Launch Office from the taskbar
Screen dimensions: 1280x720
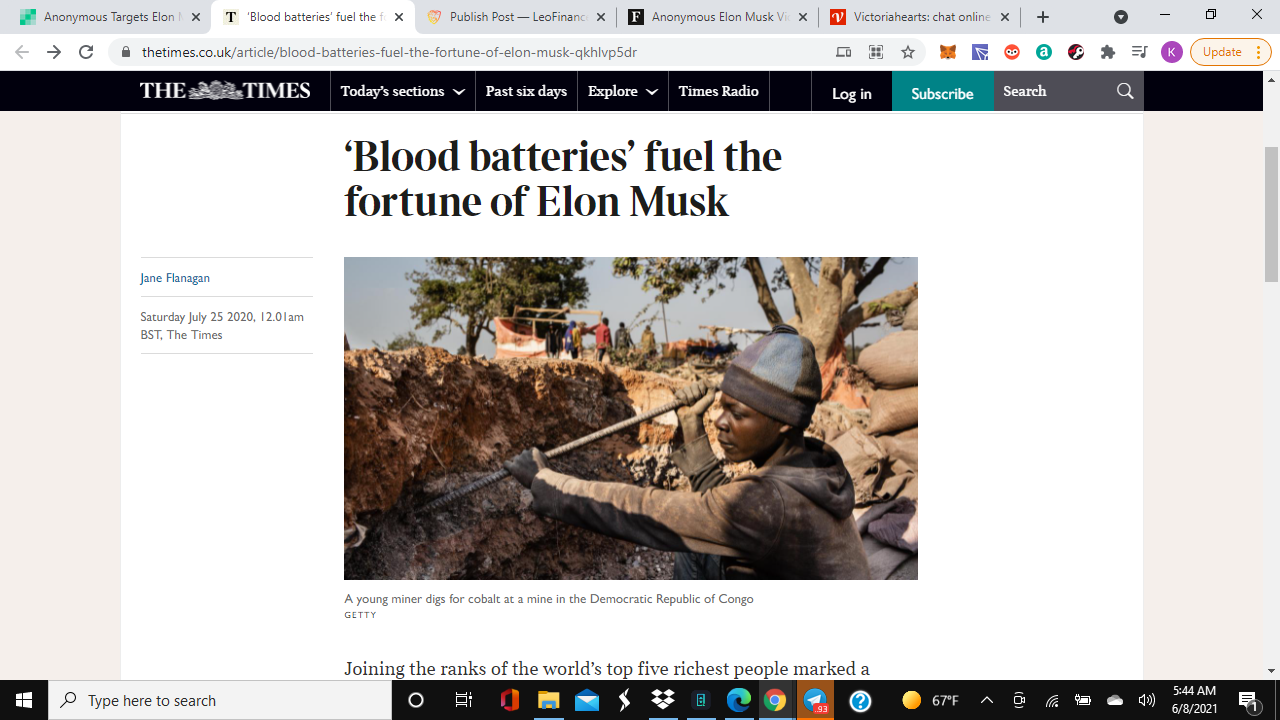(510, 700)
